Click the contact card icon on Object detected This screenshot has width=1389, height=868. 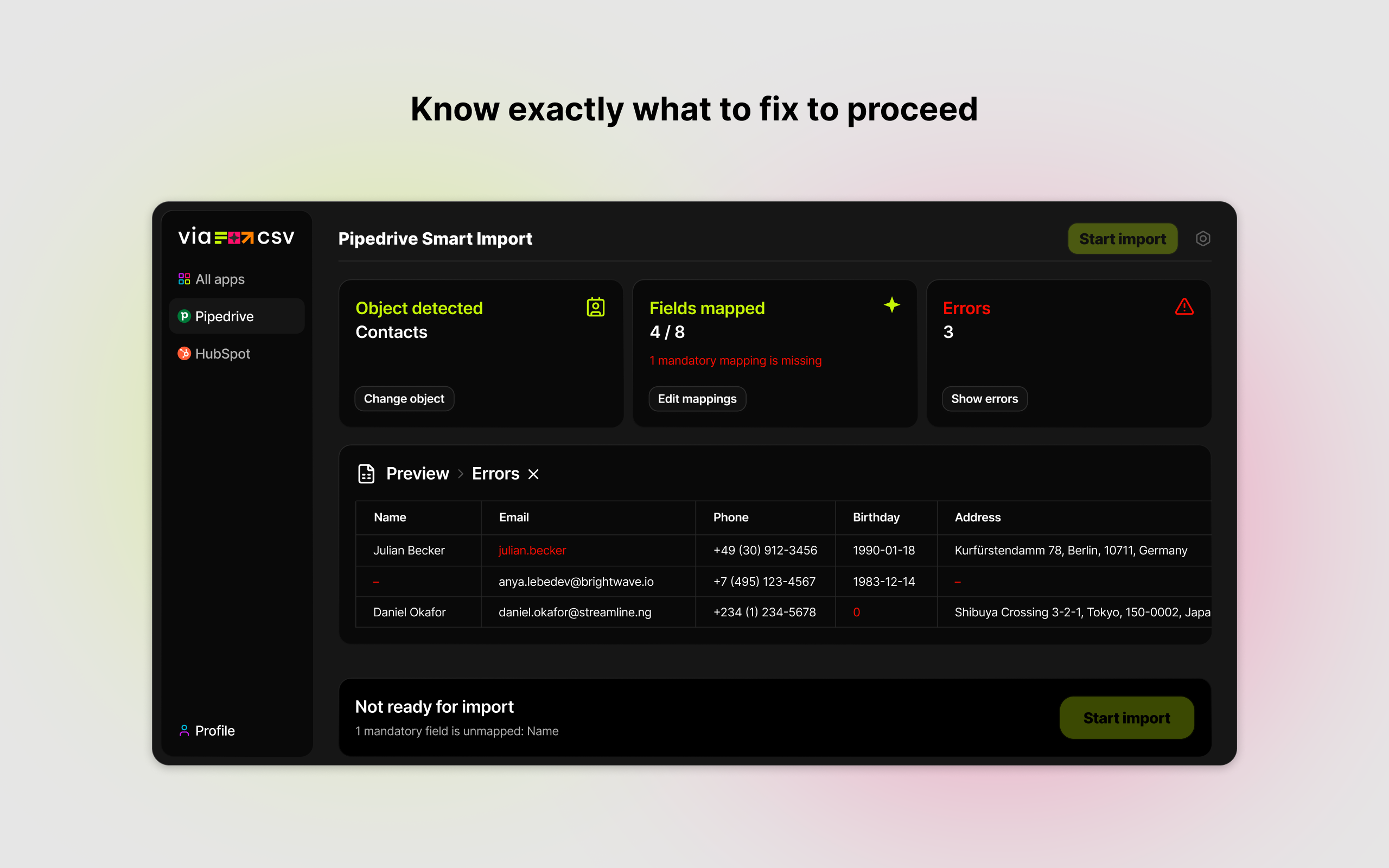pos(596,307)
